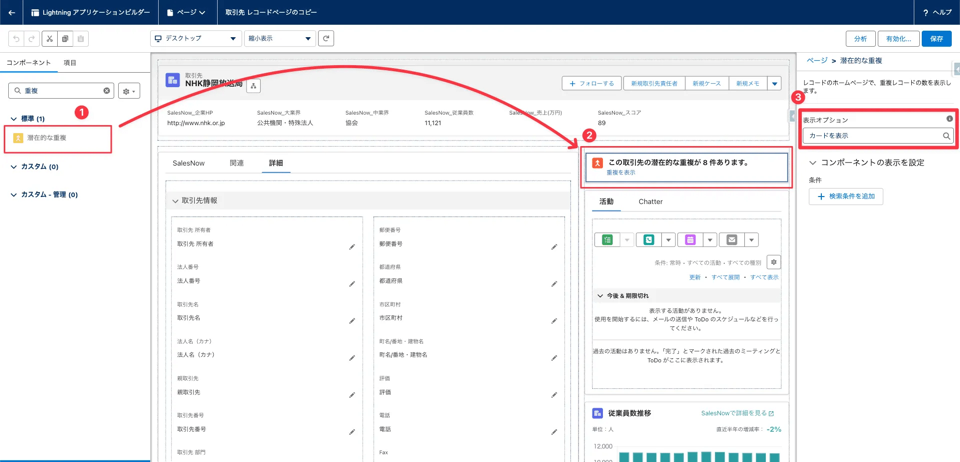Click the log a call icon button
The image size is (960, 462).
pyautogui.click(x=648, y=240)
